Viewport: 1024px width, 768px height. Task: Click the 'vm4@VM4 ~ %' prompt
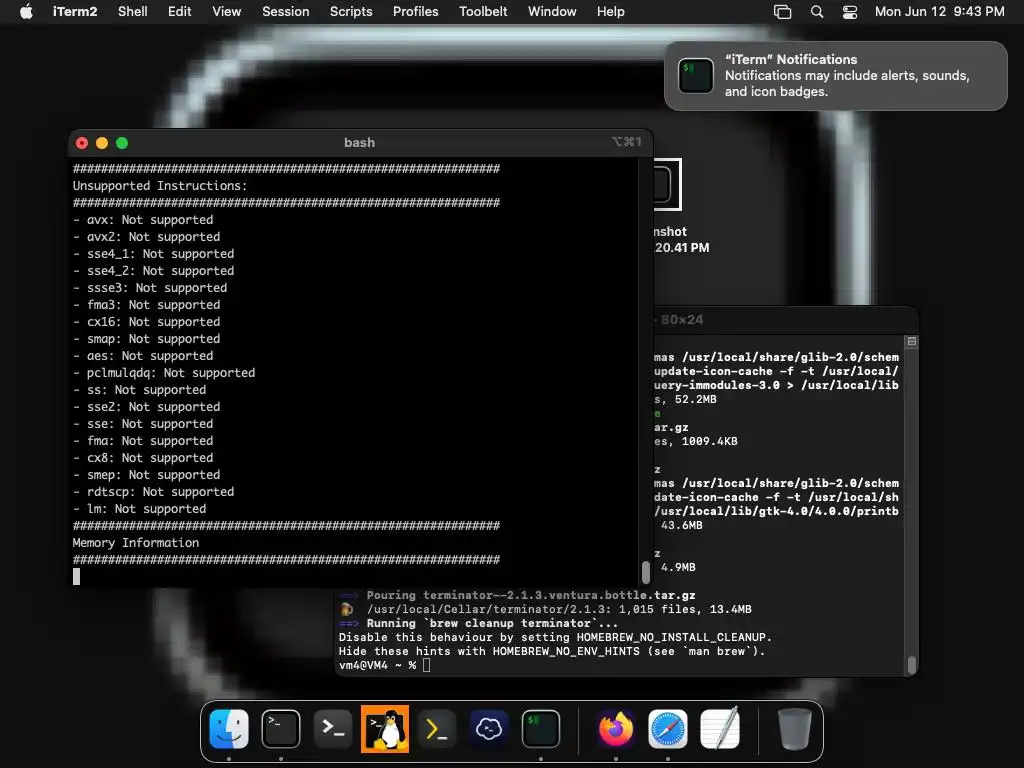[x=377, y=665]
